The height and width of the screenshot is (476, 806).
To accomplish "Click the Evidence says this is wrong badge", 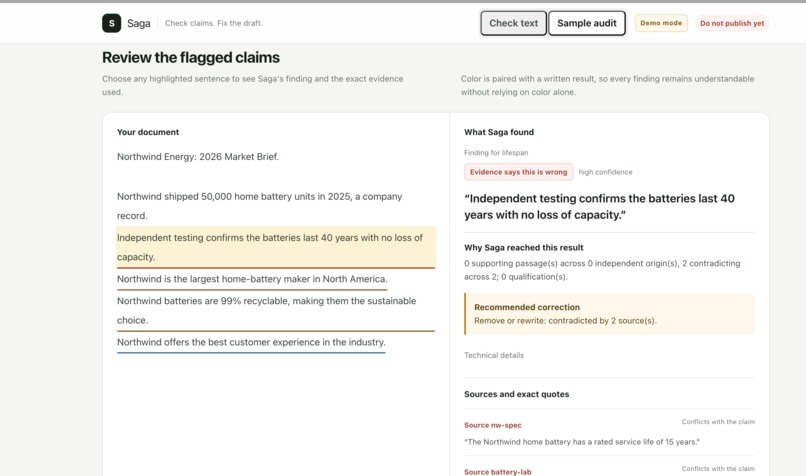I will pyautogui.click(x=518, y=172).
